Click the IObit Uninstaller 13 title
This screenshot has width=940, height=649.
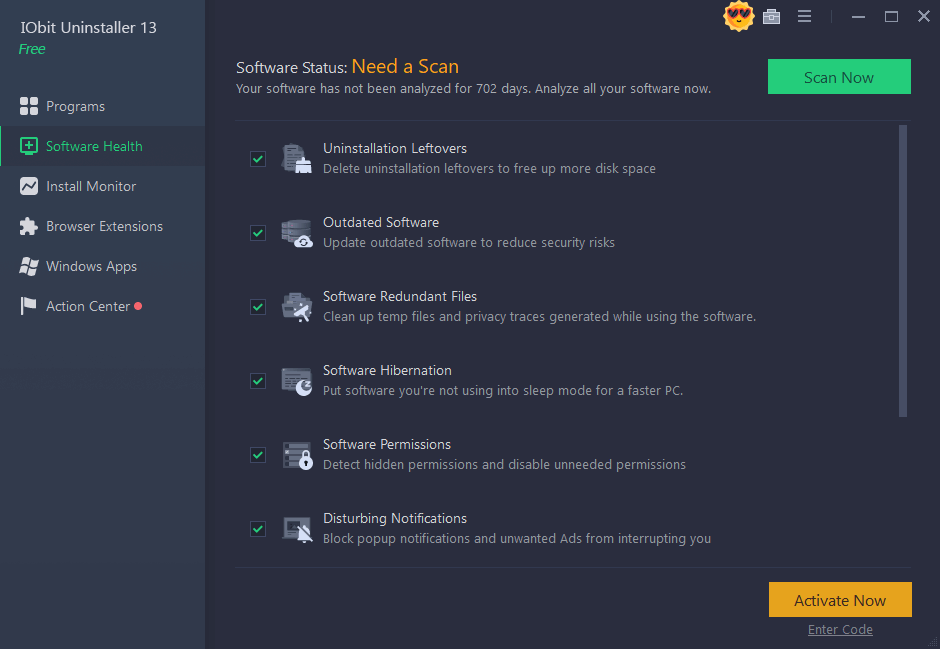[88, 28]
